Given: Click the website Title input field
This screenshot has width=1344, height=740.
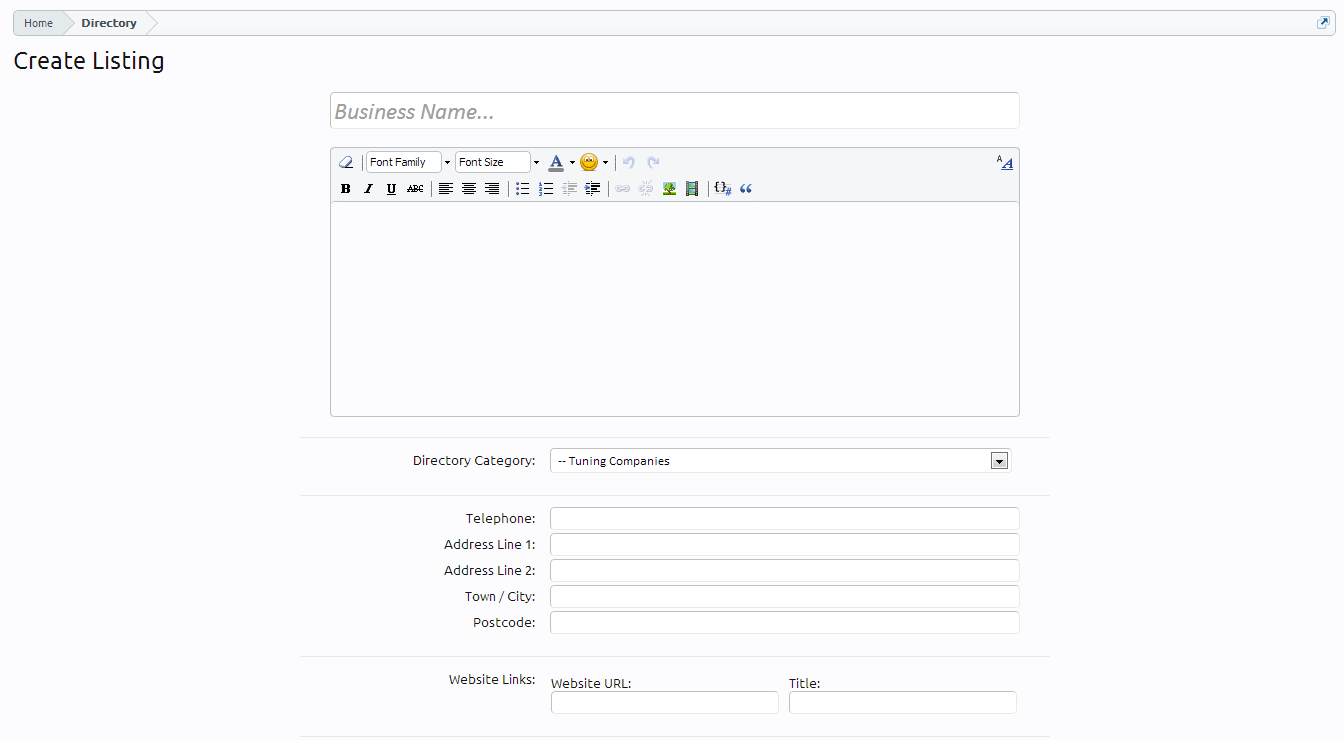Looking at the screenshot, I should [903, 702].
